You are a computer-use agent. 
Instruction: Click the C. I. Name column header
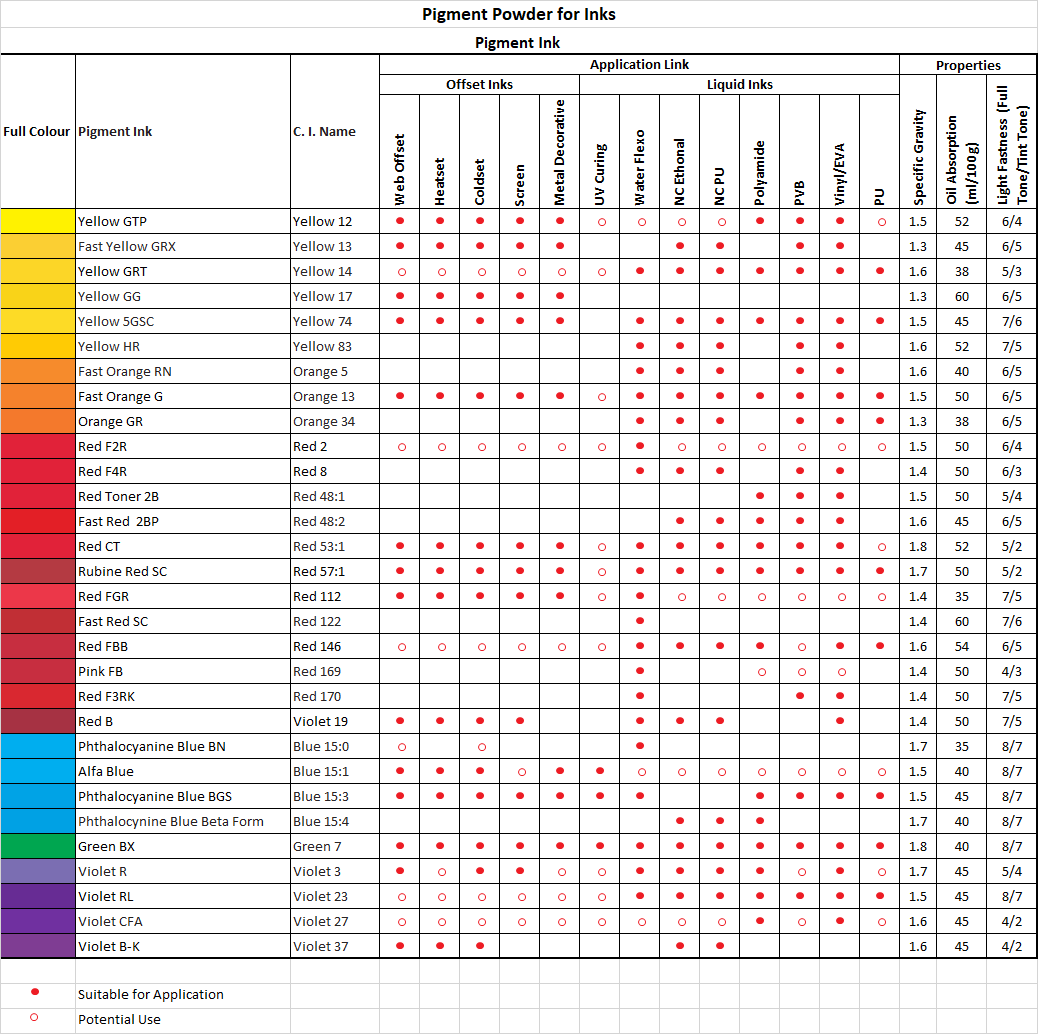pos(324,131)
